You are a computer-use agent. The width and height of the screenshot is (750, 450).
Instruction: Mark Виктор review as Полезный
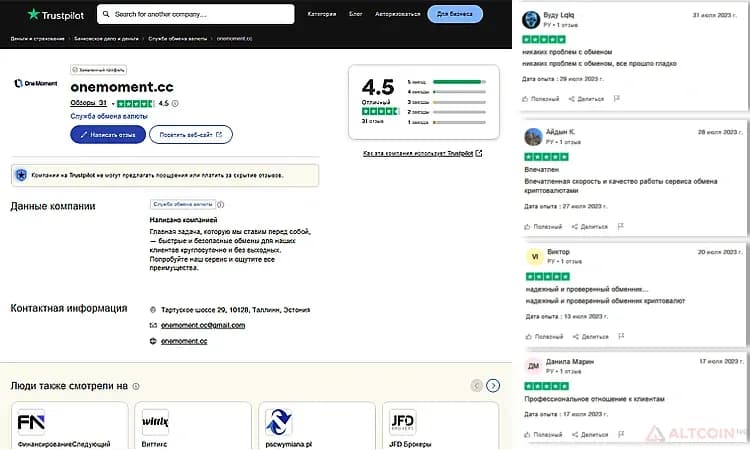pyautogui.click(x=544, y=337)
